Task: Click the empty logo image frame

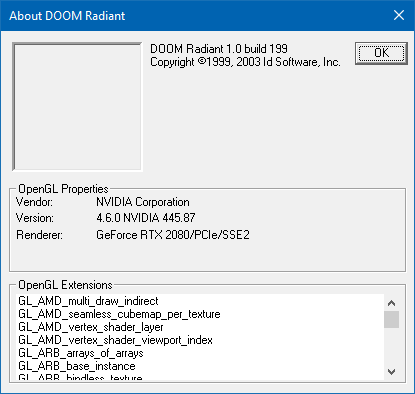Action: [77, 107]
